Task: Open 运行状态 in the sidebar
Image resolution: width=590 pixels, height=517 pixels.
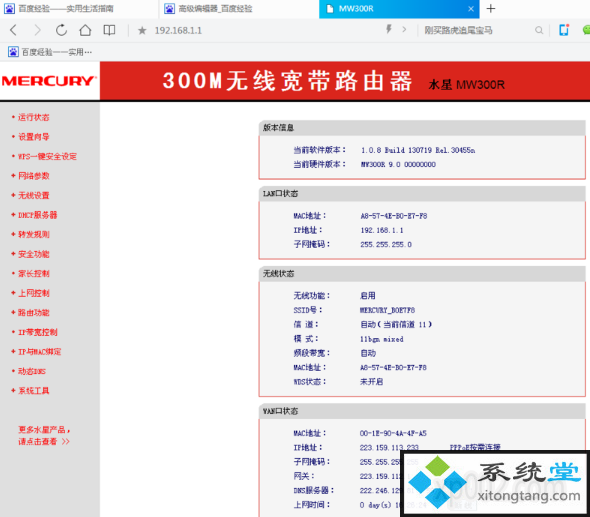Action: (33, 117)
